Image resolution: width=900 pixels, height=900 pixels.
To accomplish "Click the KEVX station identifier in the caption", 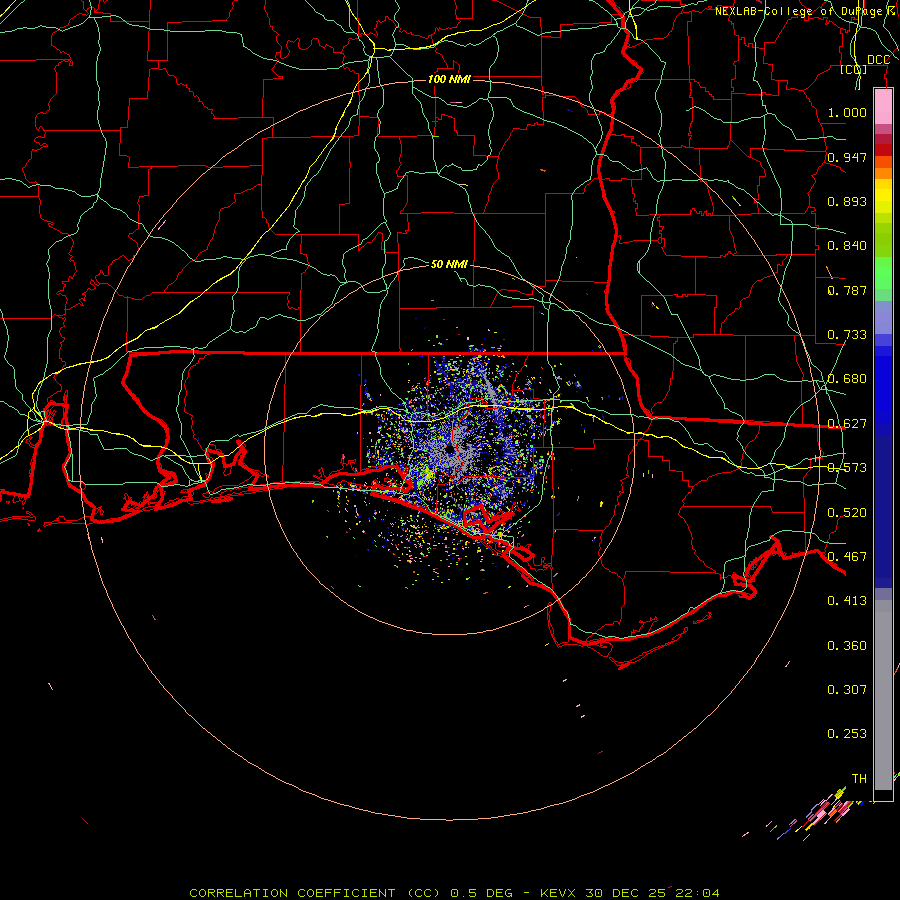I will pos(558,893).
